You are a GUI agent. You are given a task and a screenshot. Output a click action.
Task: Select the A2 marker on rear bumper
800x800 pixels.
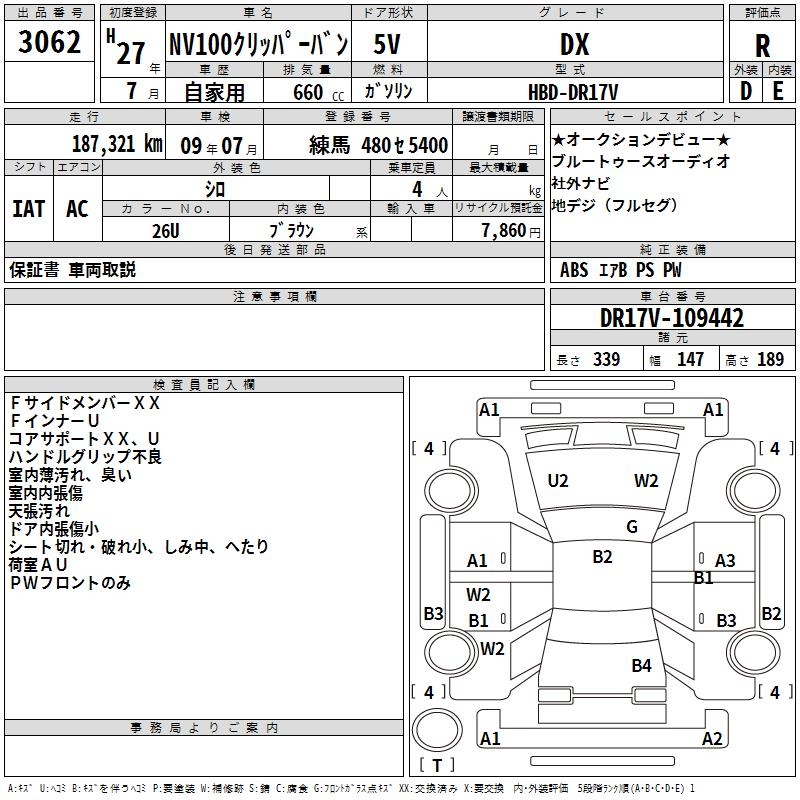click(x=712, y=739)
